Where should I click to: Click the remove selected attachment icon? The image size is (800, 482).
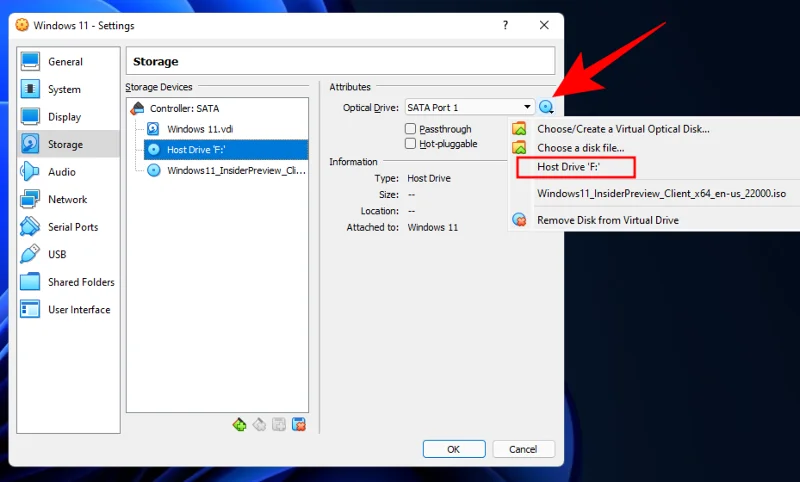(x=299, y=424)
